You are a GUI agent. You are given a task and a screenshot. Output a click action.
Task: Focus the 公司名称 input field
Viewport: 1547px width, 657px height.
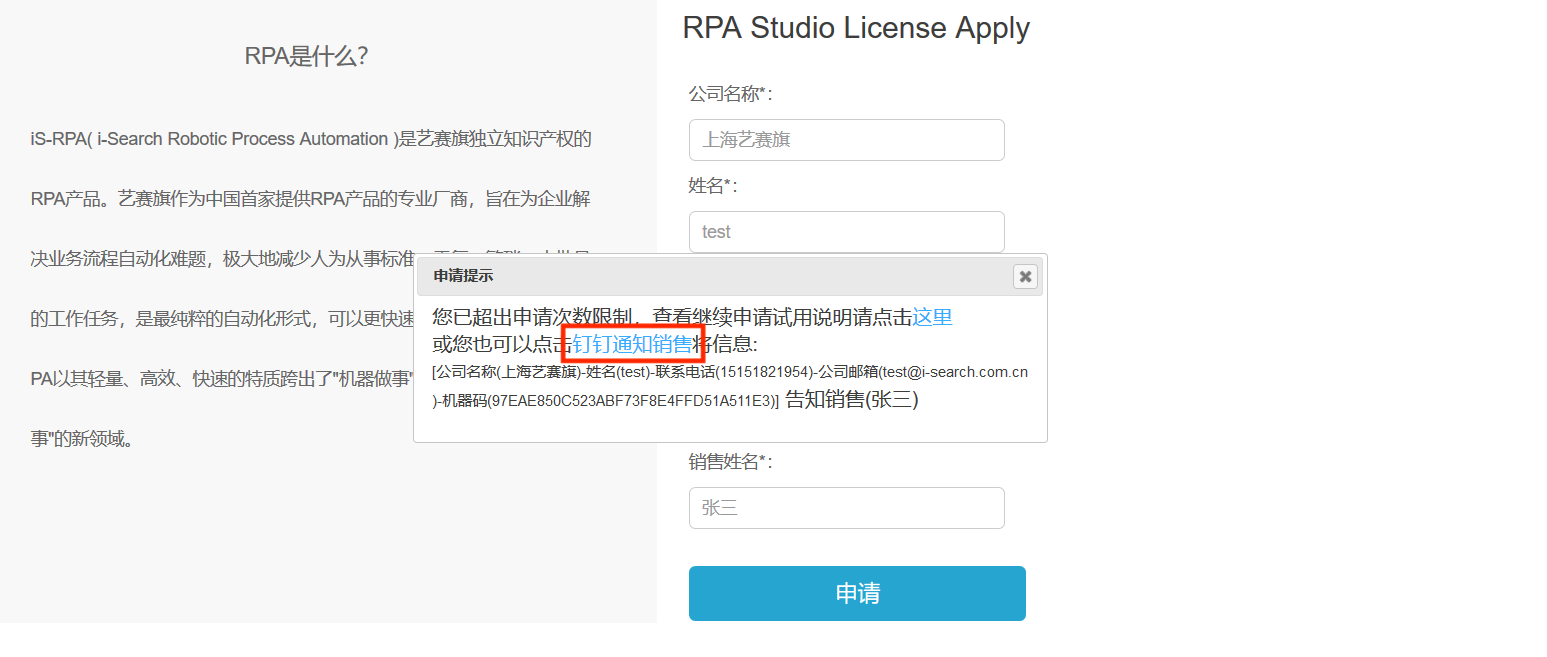coord(846,140)
